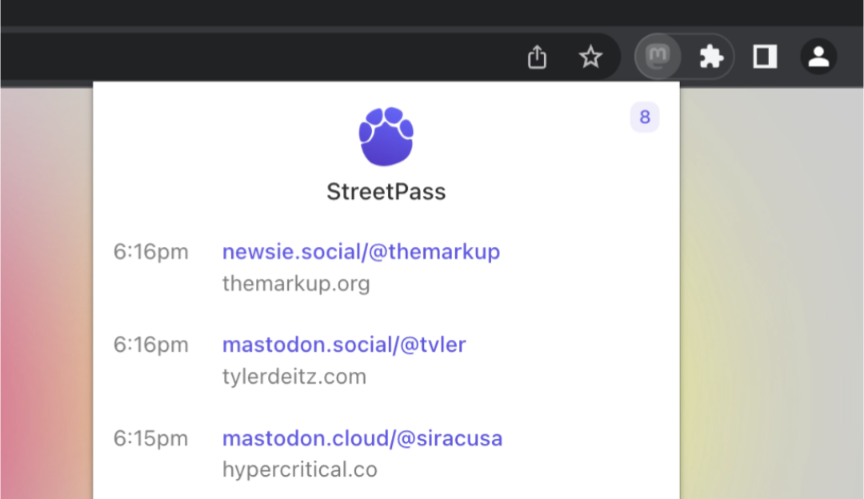Click the Share this page icon

(x=537, y=57)
